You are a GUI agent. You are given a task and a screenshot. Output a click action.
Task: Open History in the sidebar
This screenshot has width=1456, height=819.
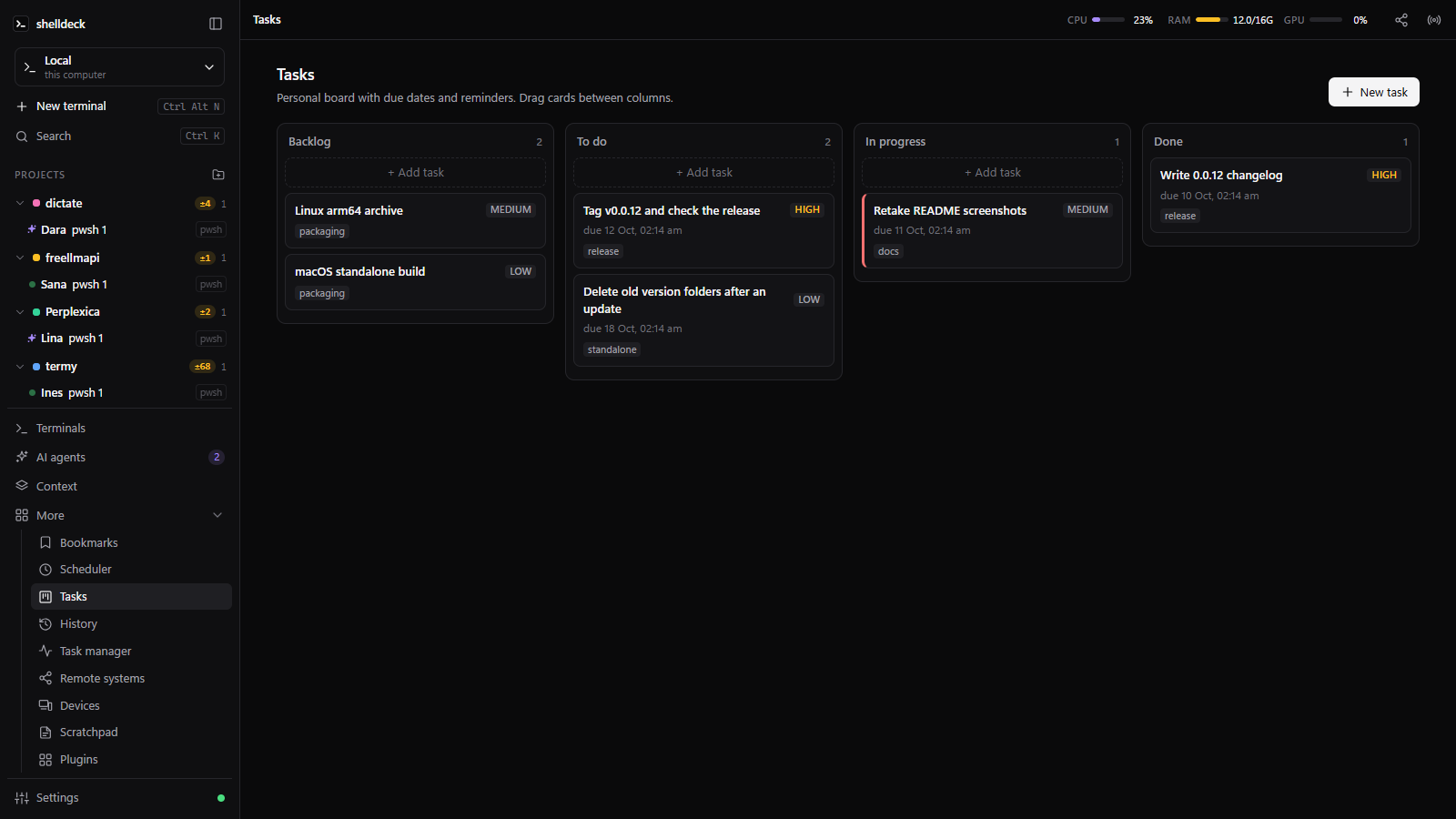coord(131,624)
